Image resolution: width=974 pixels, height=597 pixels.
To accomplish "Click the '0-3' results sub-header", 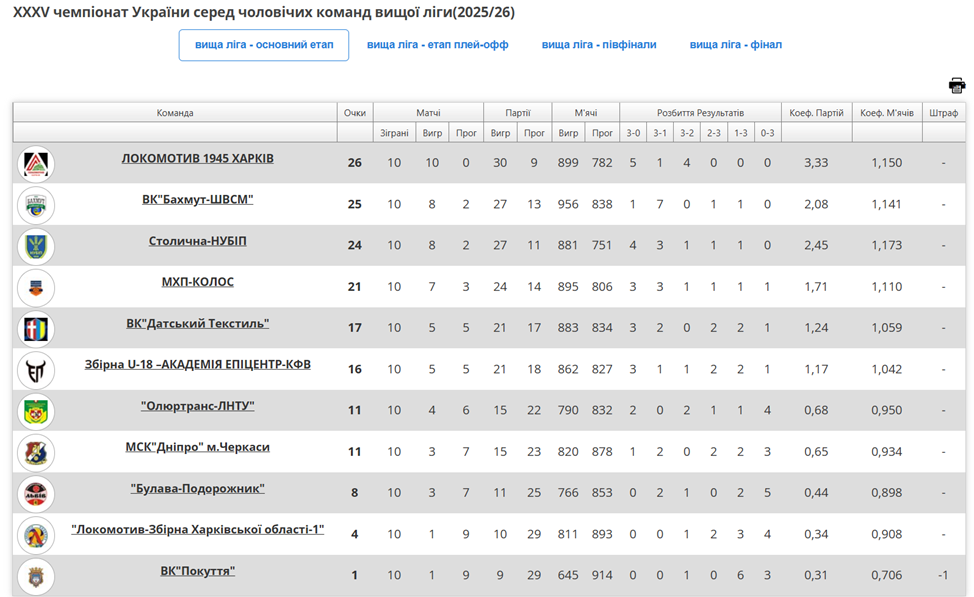I will tap(767, 132).
